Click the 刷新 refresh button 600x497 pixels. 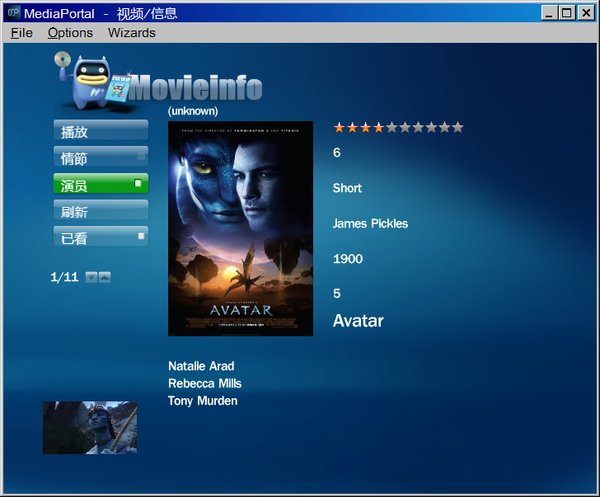point(101,210)
